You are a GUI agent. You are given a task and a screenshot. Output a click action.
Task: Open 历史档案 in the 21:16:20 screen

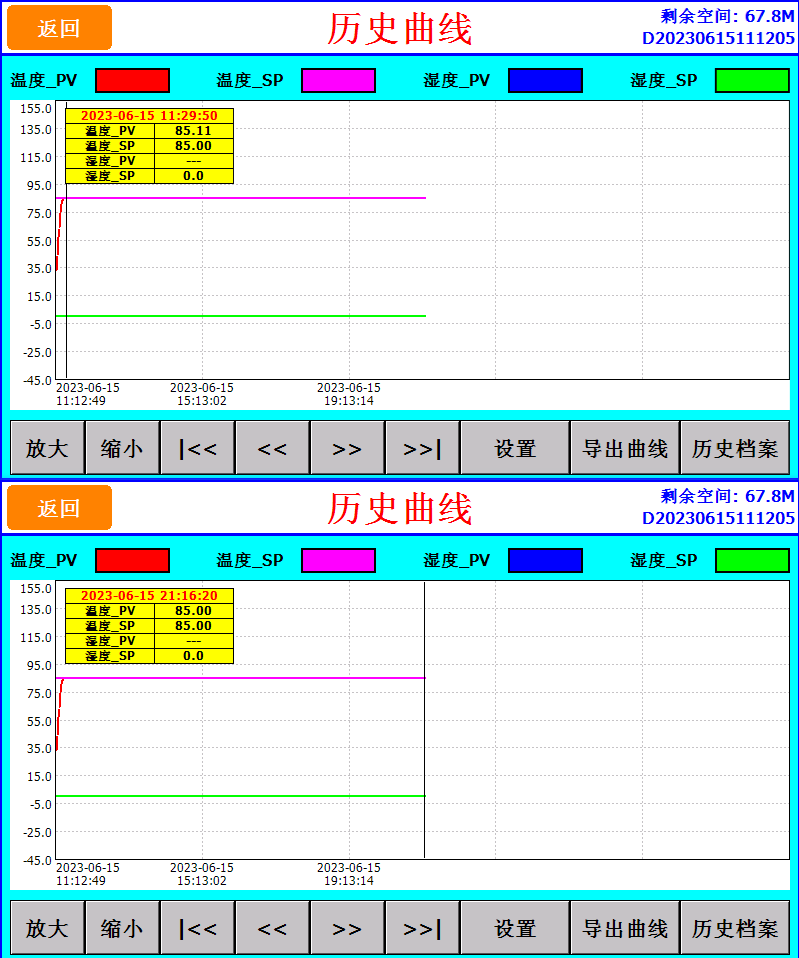pos(735,927)
